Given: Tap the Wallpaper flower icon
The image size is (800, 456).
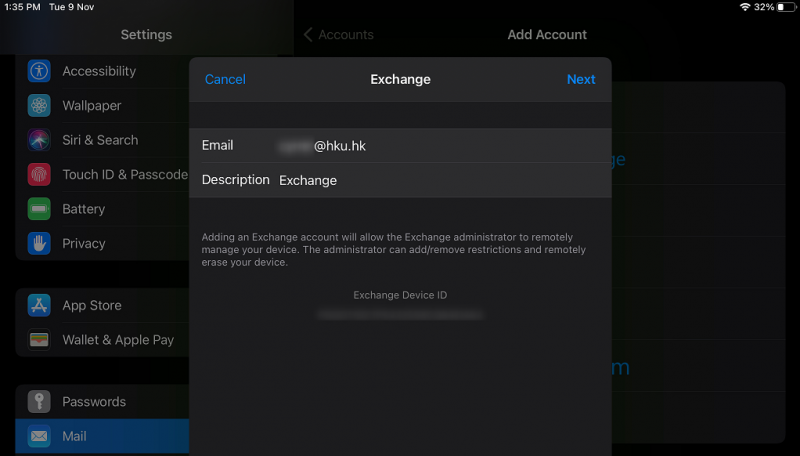Looking at the screenshot, I should point(39,106).
